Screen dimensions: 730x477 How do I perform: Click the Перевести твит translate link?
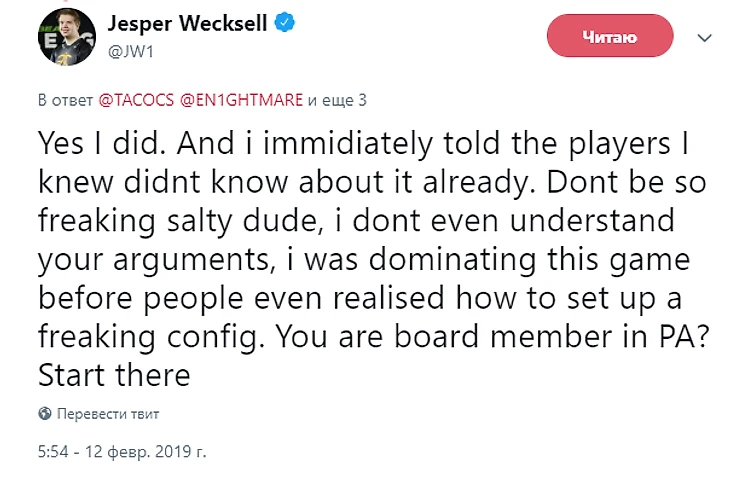[x=108, y=413]
